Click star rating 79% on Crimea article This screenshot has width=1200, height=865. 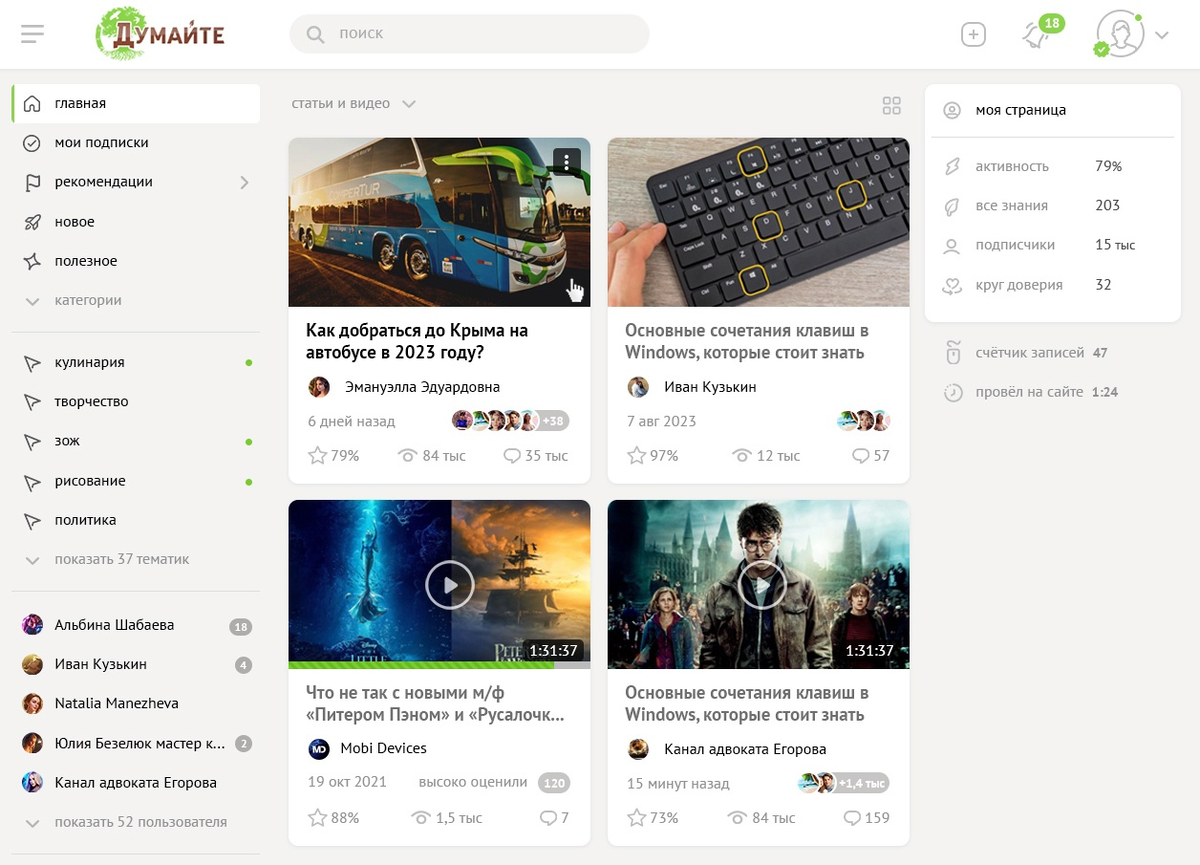click(334, 456)
